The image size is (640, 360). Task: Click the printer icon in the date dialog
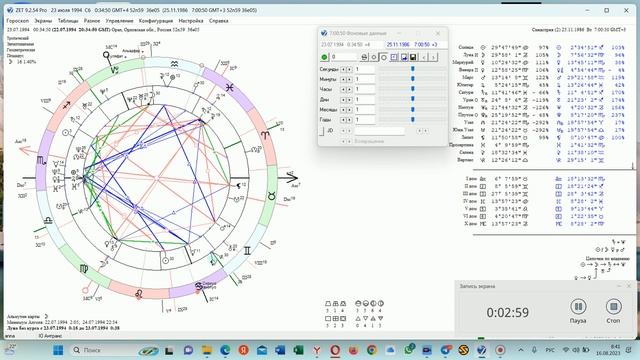pos(364,57)
